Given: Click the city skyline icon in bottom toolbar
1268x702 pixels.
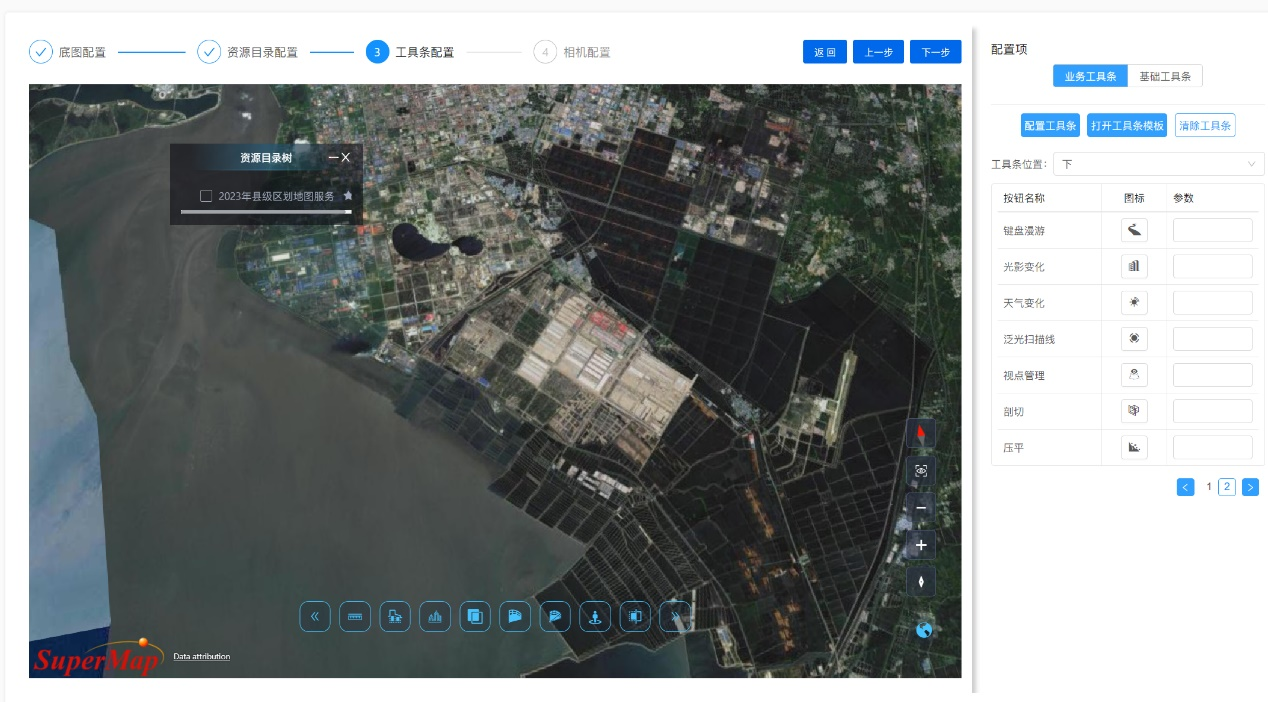Looking at the screenshot, I should 435,617.
